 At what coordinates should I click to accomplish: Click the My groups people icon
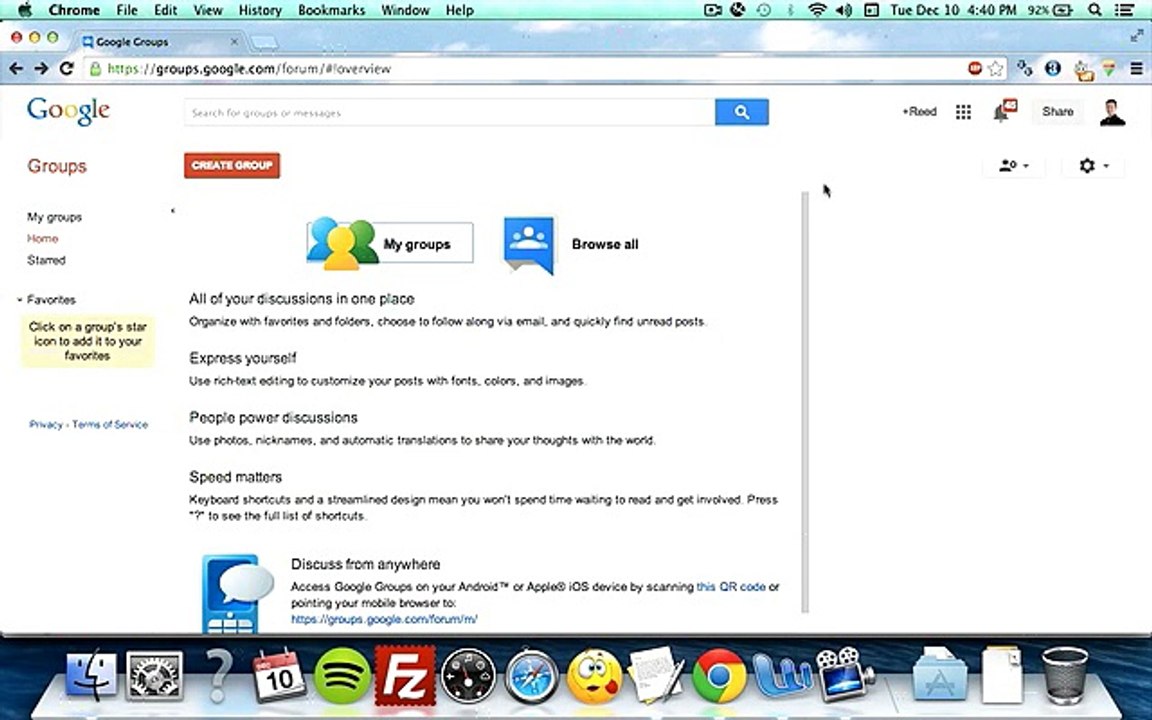[x=342, y=243]
